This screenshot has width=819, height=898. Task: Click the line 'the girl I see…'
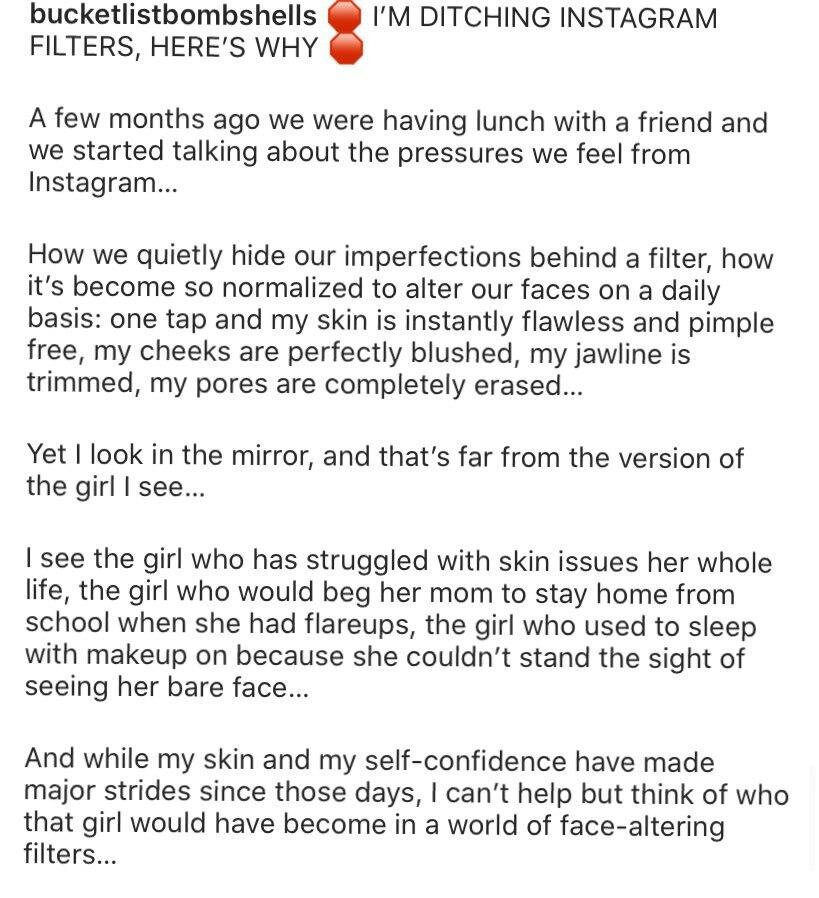click(x=115, y=487)
